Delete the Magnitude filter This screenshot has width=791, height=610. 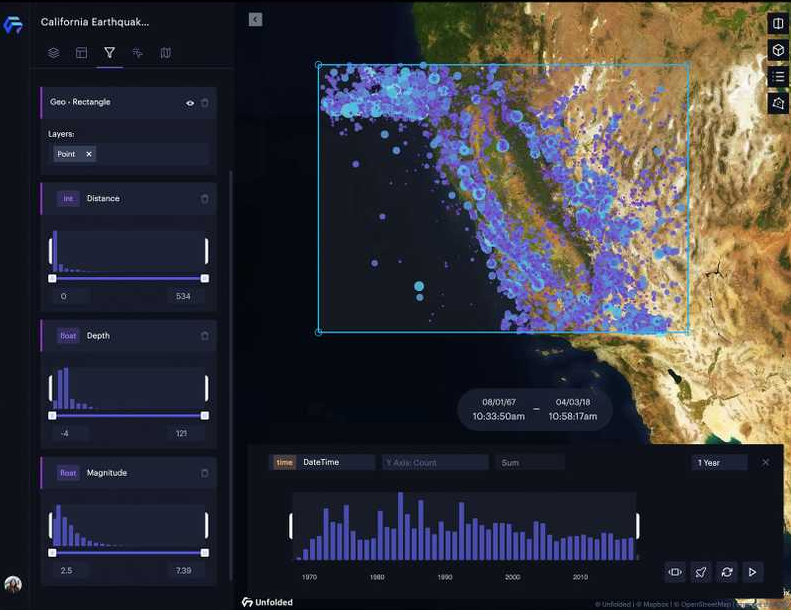205,473
